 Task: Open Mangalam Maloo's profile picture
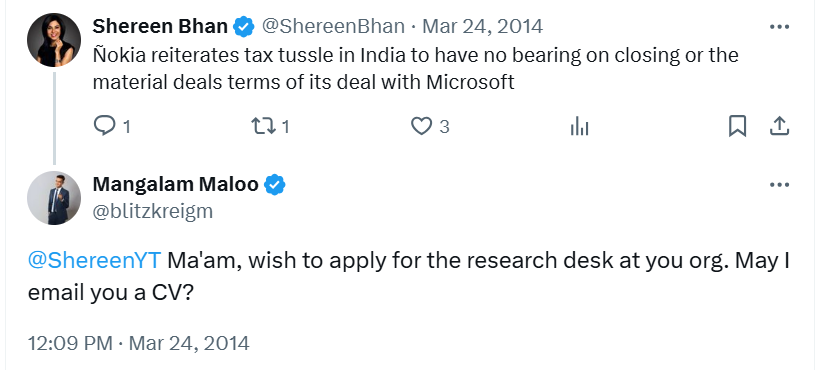click(x=54, y=198)
